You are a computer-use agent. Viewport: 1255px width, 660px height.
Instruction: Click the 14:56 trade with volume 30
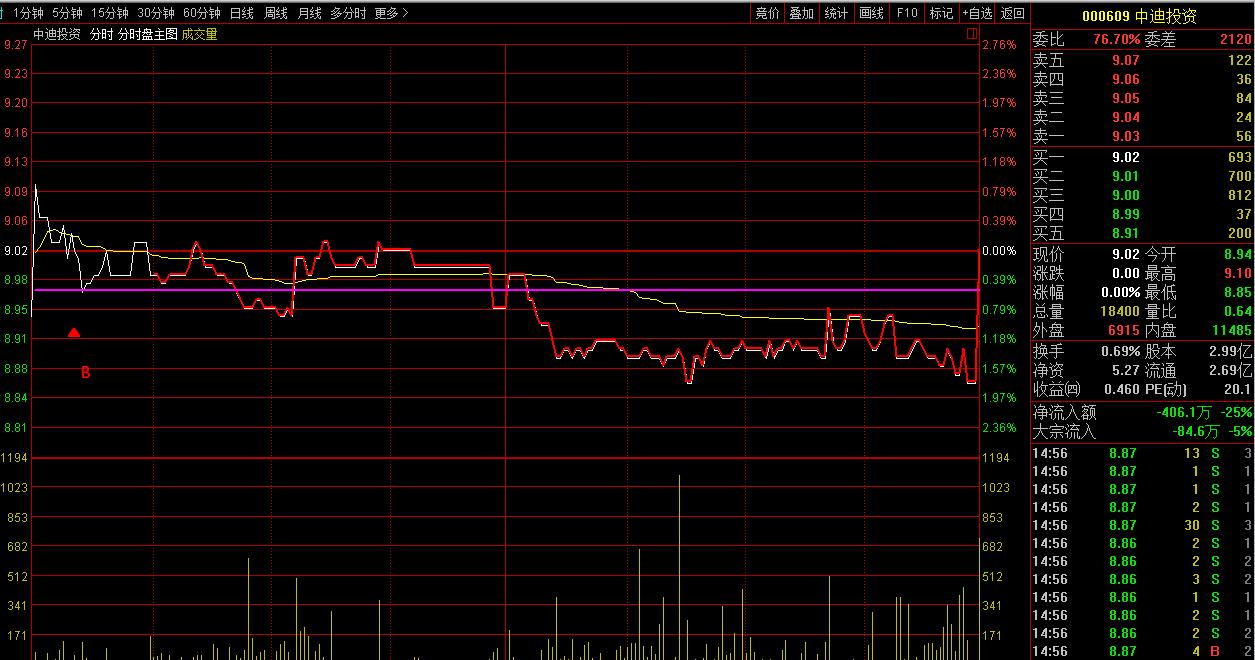click(1143, 525)
